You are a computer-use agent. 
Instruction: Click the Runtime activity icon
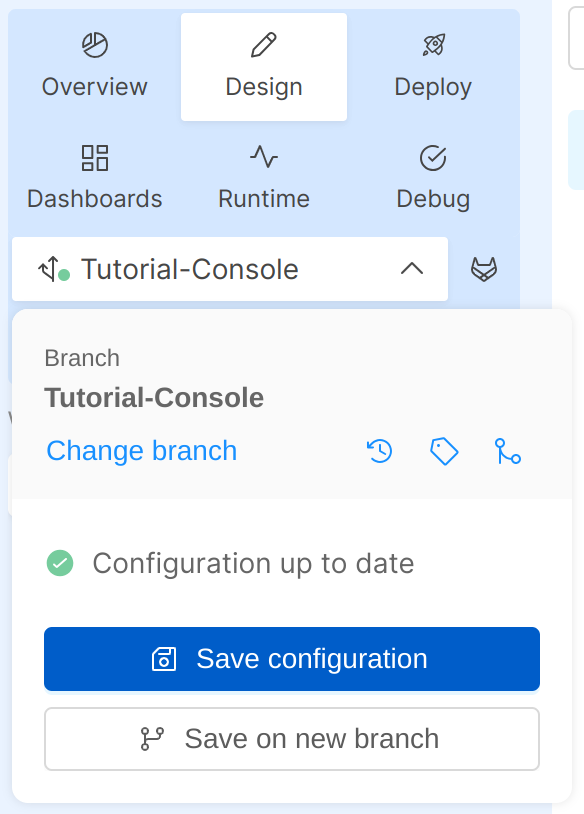pos(263,157)
